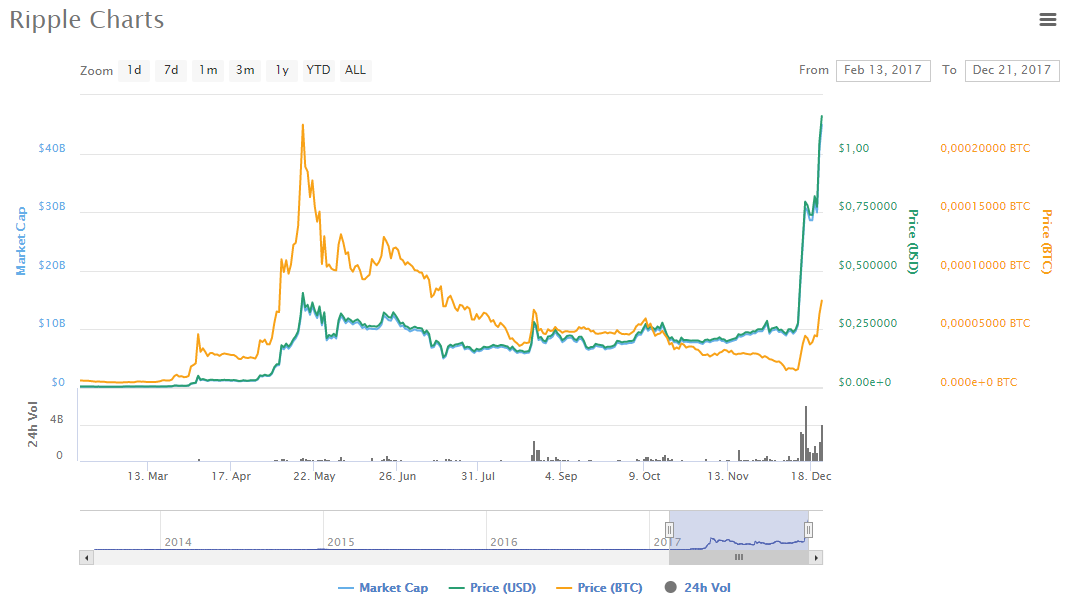Click the navigator left range handle
This screenshot has height=602, width=1073.
(x=669, y=529)
